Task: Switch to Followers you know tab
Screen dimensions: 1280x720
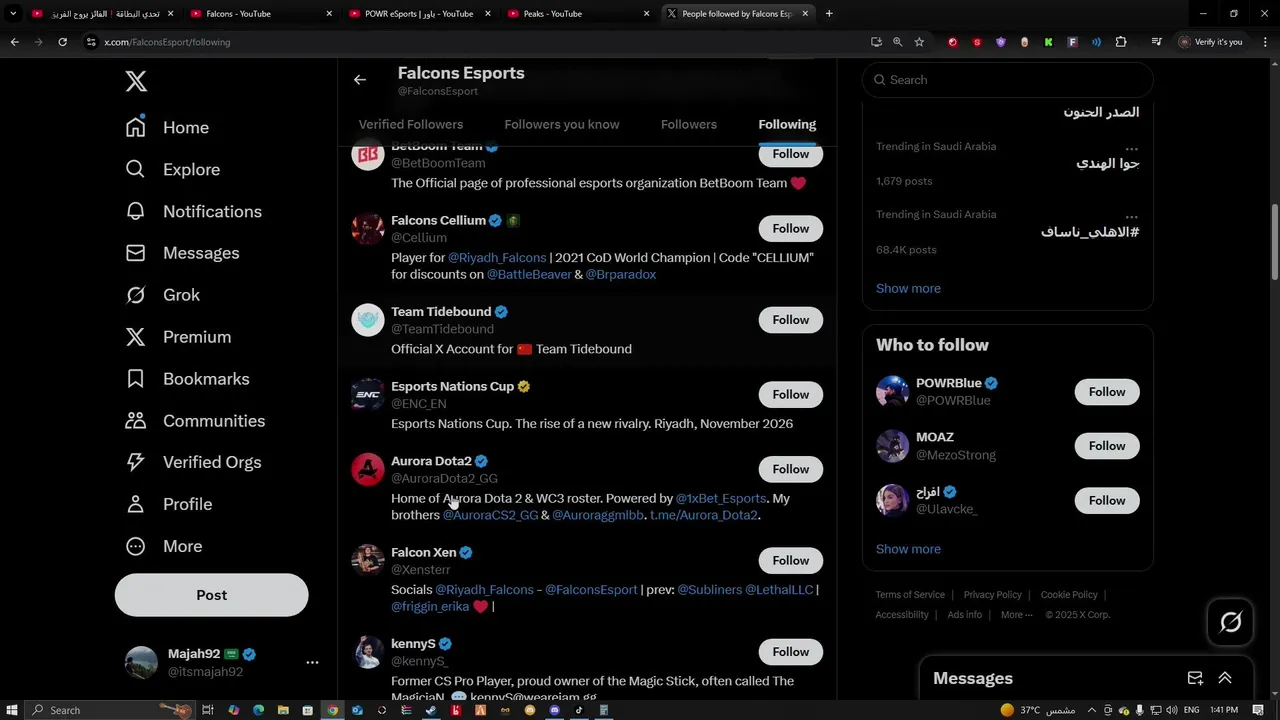Action: pos(562,124)
